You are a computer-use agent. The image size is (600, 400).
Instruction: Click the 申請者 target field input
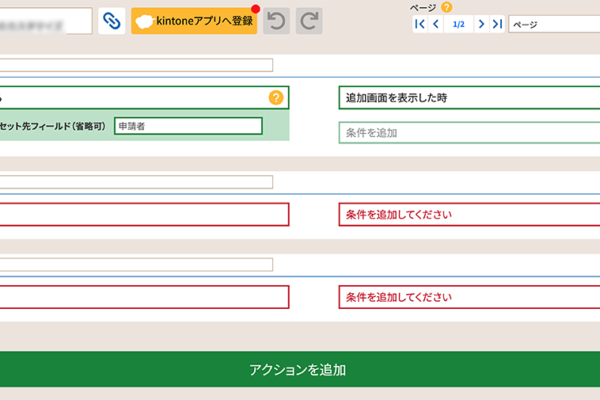coord(188,126)
